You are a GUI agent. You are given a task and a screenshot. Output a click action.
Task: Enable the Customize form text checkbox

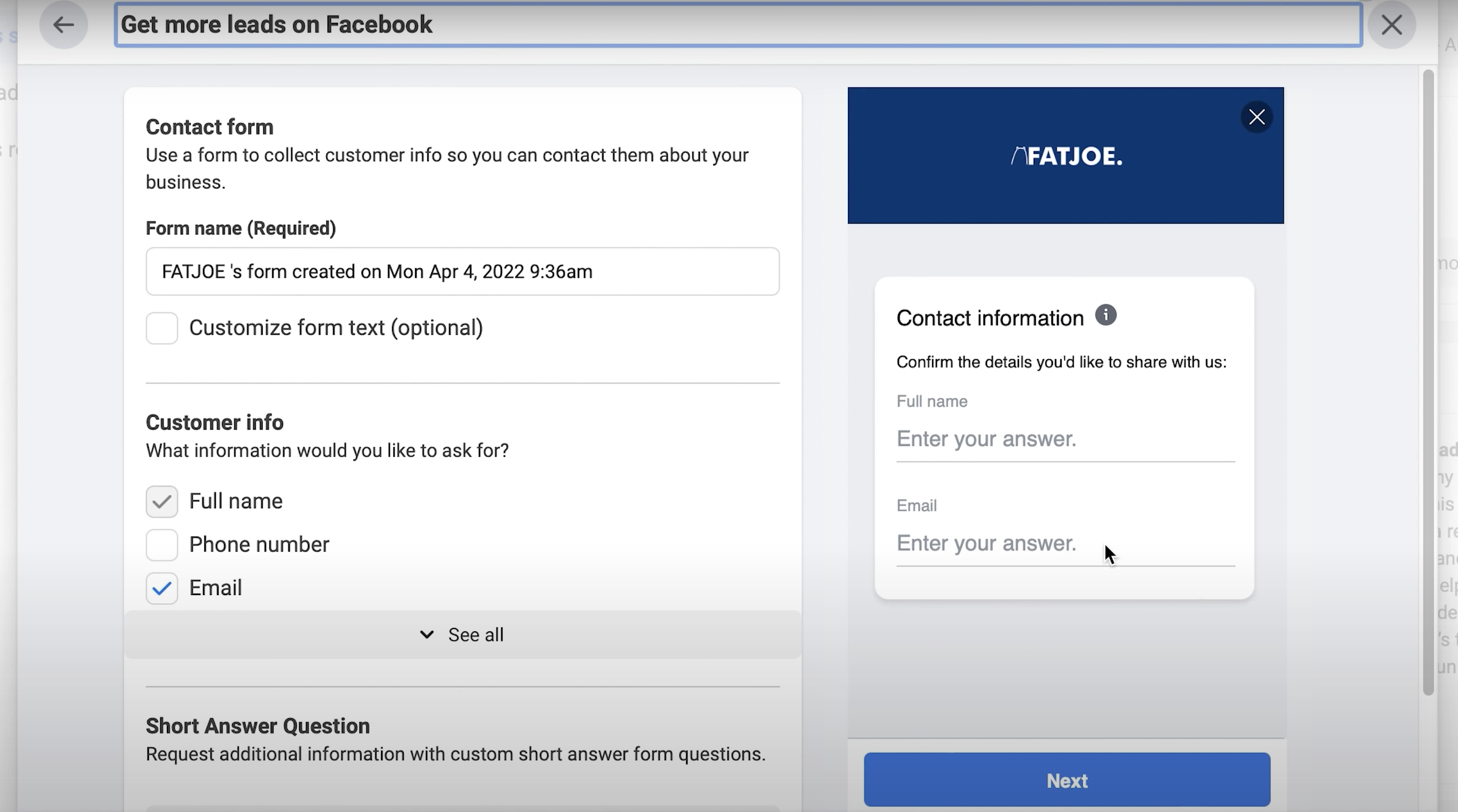[162, 327]
